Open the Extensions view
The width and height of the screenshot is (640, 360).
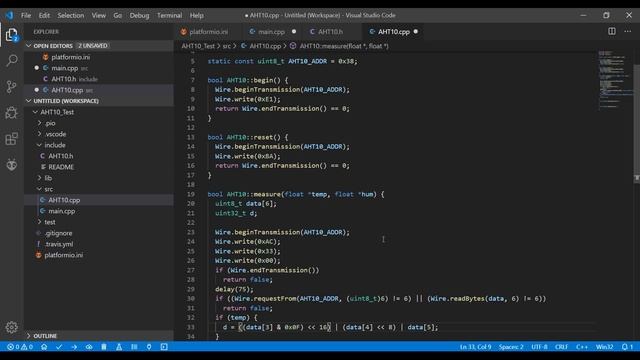(x=11, y=139)
